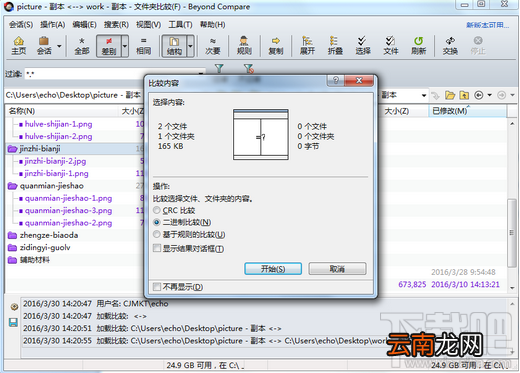
Task: Click the Expand (展开) all icon
Action: pos(307,45)
